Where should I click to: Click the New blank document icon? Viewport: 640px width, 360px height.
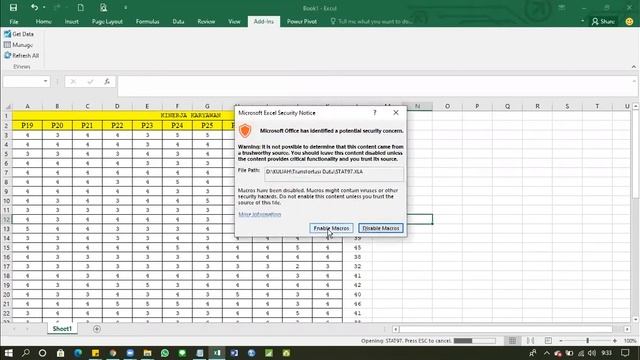point(80,7)
